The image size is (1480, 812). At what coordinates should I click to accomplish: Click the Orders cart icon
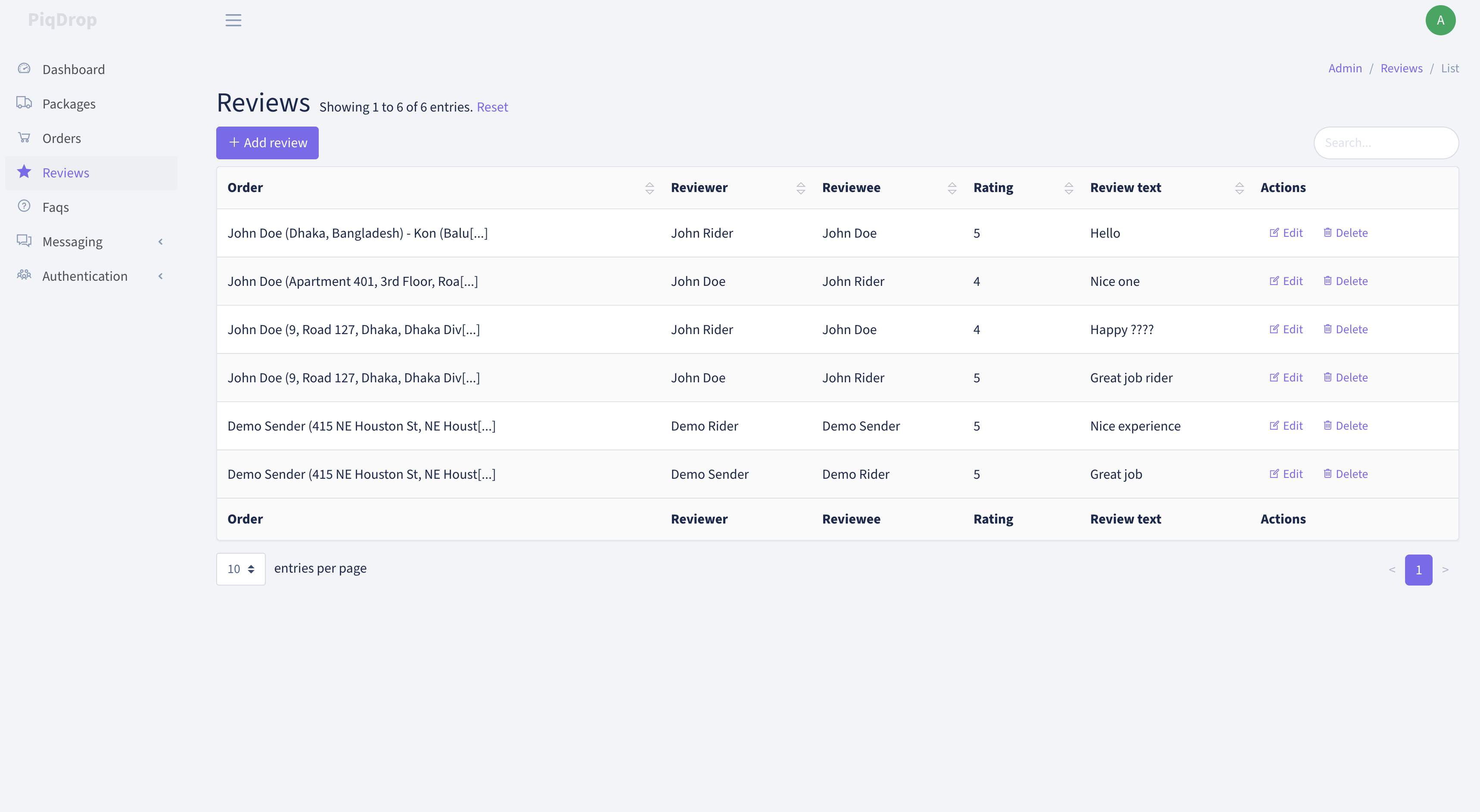click(x=24, y=137)
